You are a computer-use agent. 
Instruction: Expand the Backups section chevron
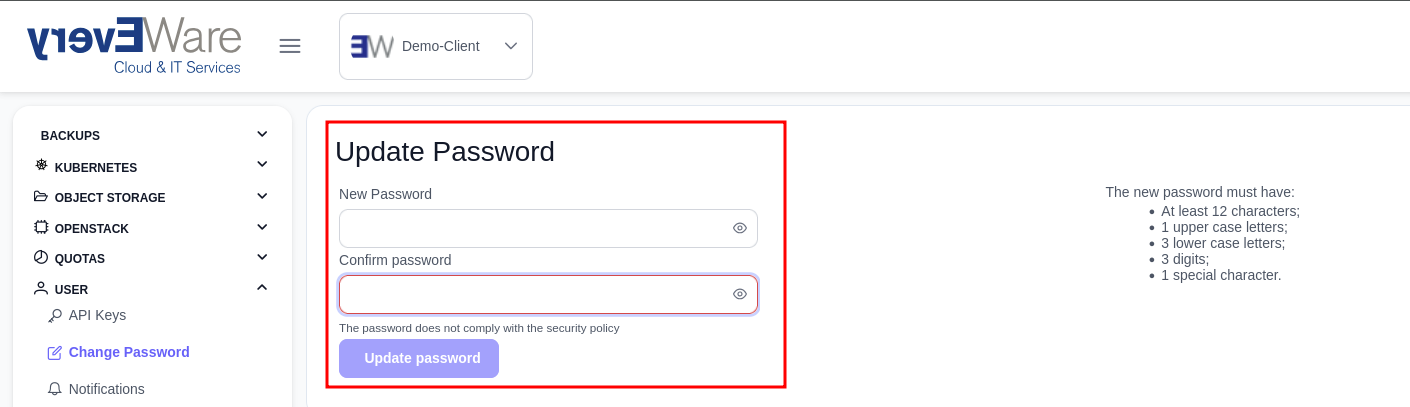262,134
